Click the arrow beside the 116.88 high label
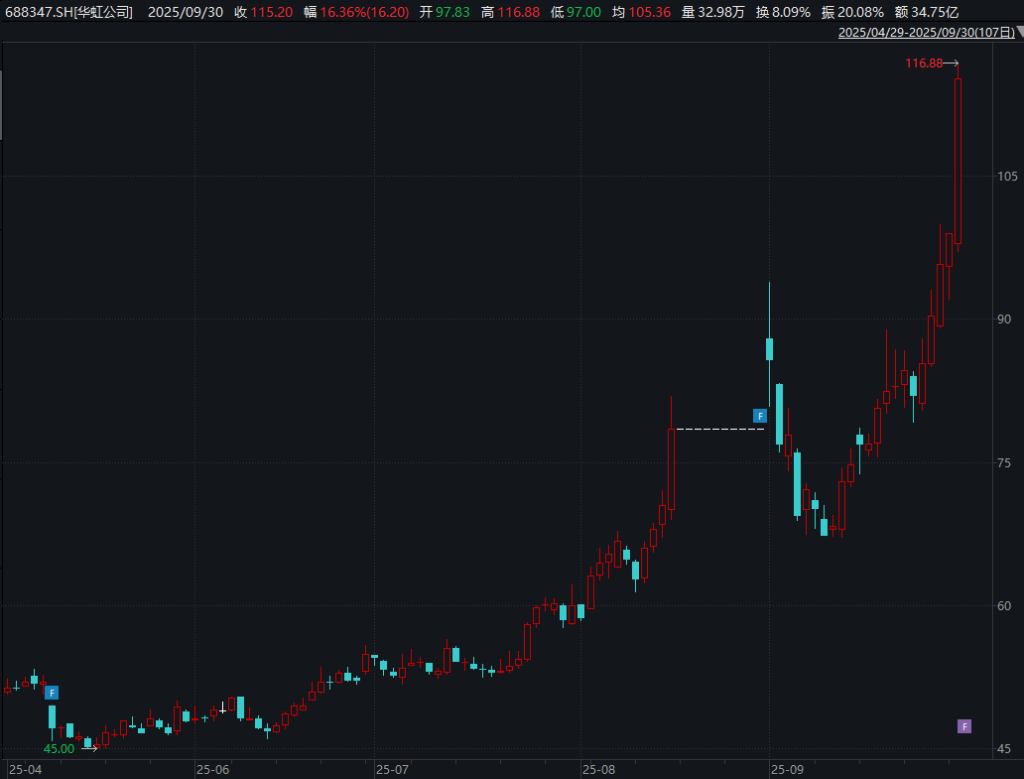The image size is (1024, 779). pyautogui.click(x=952, y=63)
